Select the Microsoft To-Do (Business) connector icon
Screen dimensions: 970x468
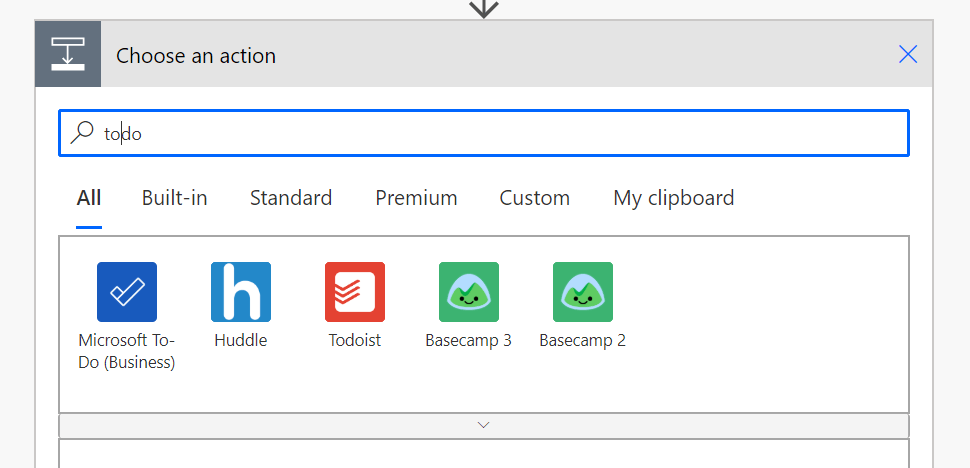pos(127,292)
